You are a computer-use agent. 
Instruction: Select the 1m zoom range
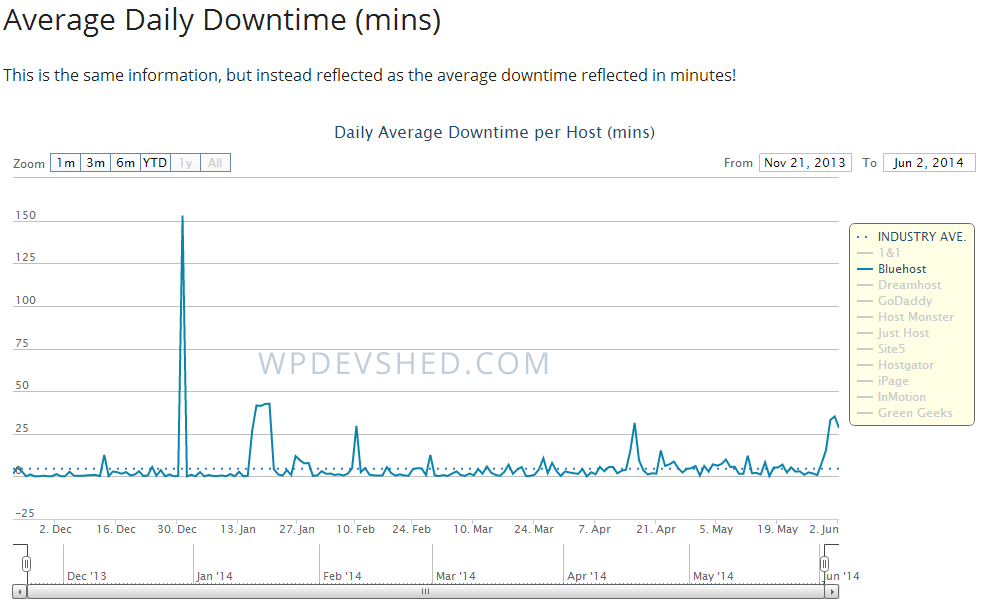click(x=65, y=163)
